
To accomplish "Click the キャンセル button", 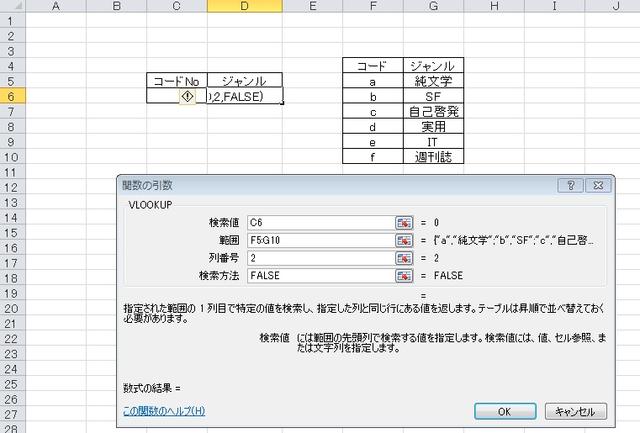I will (x=576, y=411).
